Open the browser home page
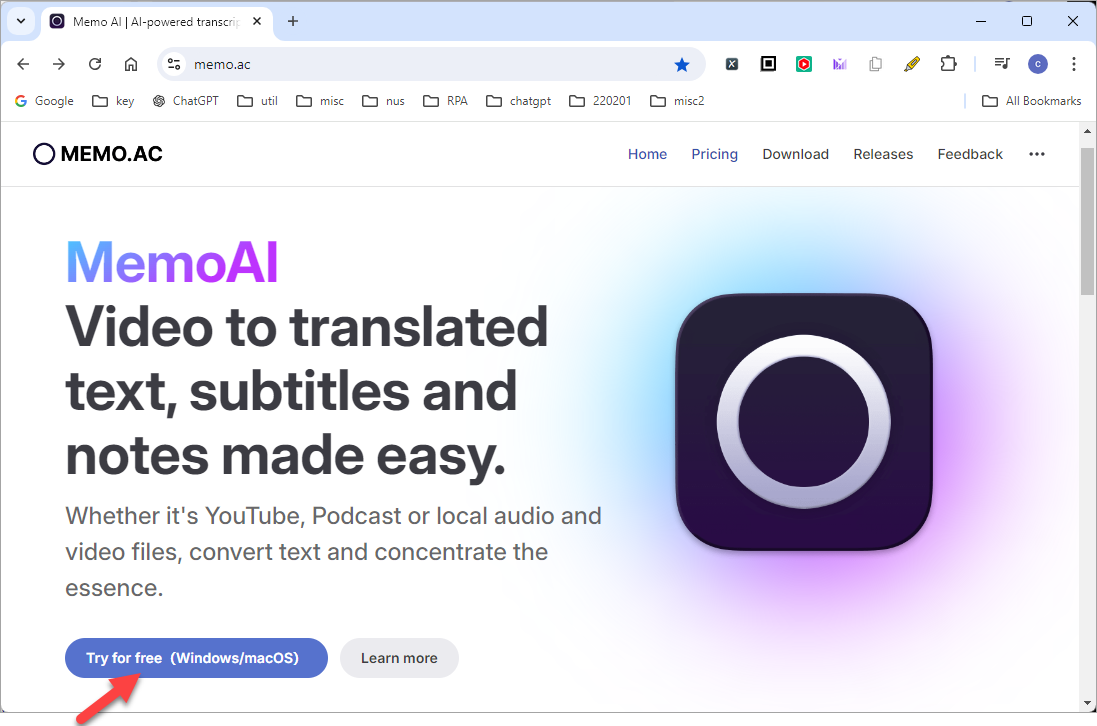The height and width of the screenshot is (726, 1097). [131, 64]
